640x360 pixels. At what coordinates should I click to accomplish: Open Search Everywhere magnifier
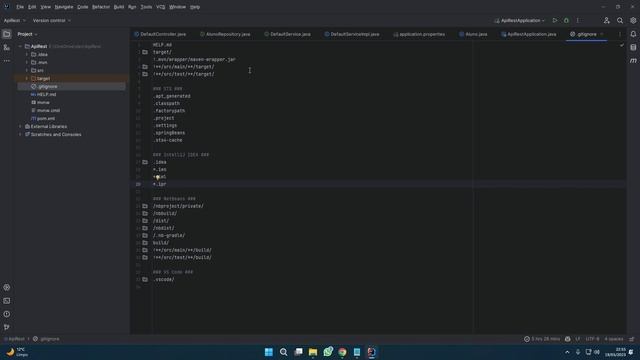click(620, 20)
